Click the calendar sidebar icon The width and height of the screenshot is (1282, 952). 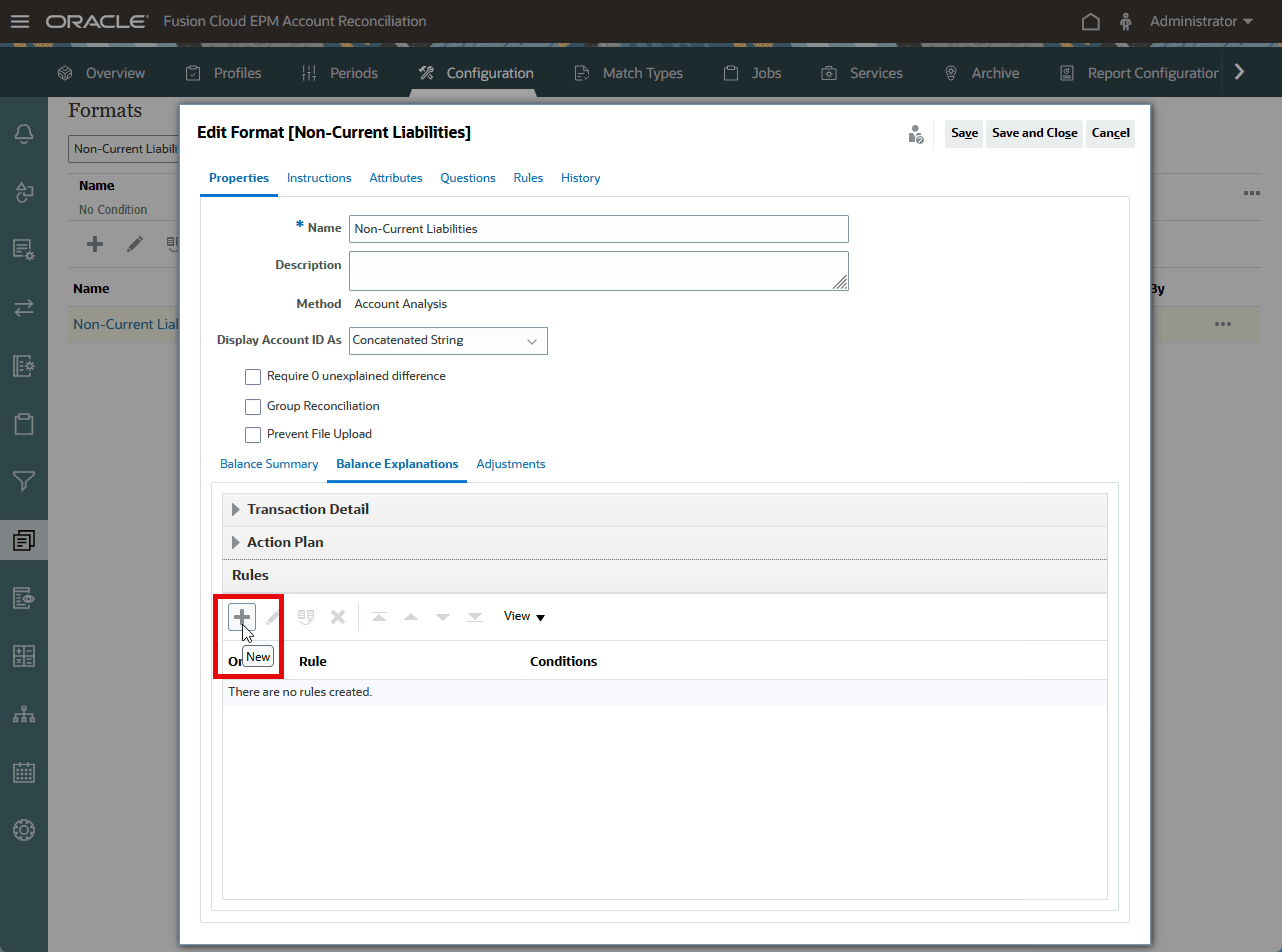tap(24, 772)
